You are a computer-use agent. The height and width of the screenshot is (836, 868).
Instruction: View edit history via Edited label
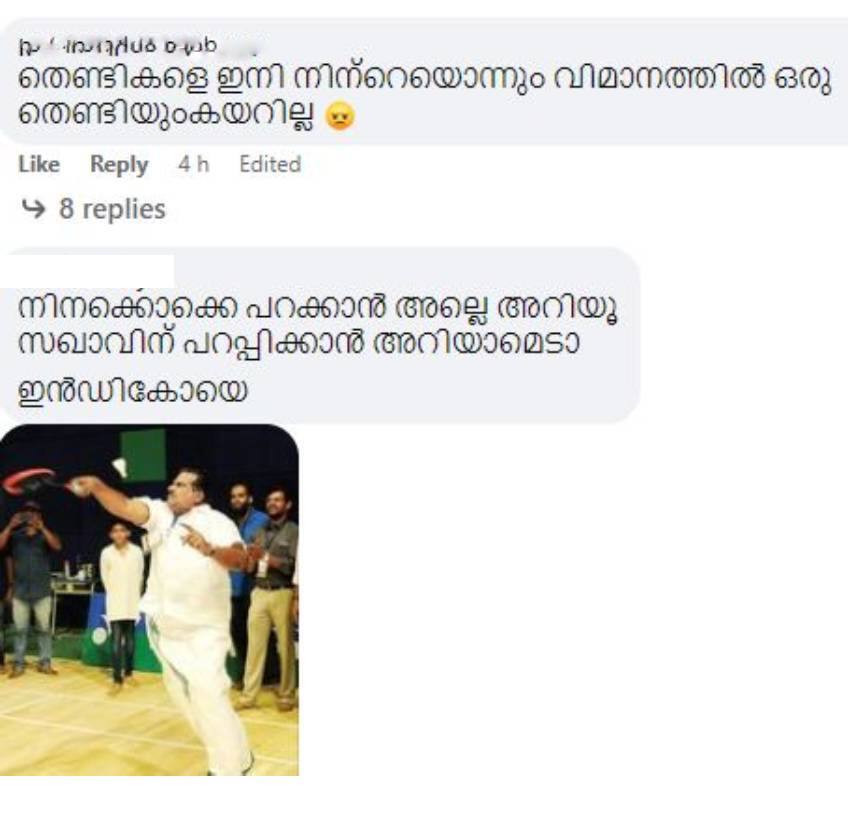point(270,164)
